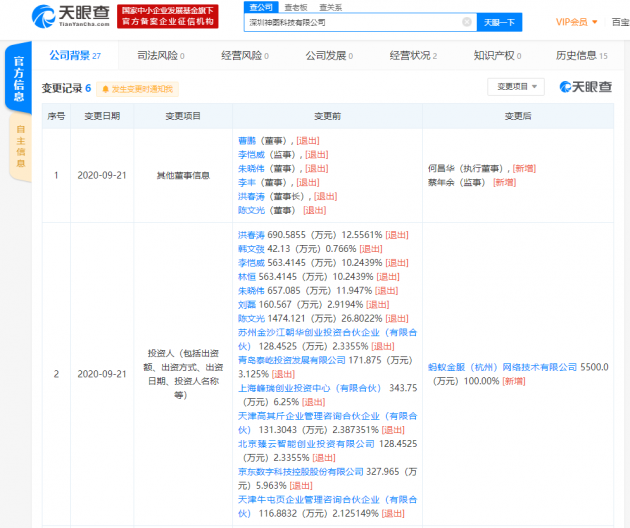630x528 pixels.
Task: Open the Tianyancha logo homepage
Action: pyautogui.click(x=71, y=16)
